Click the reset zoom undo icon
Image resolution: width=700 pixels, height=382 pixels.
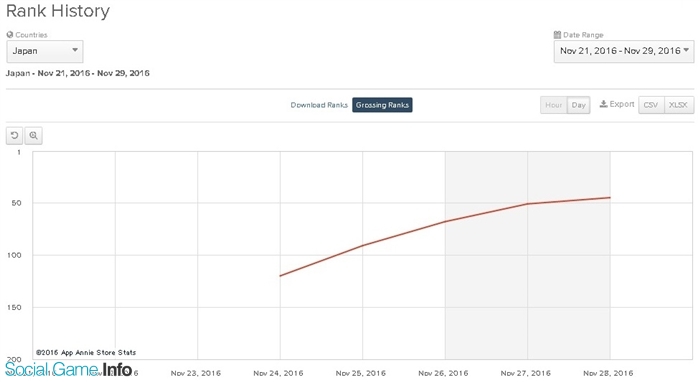tap(14, 135)
